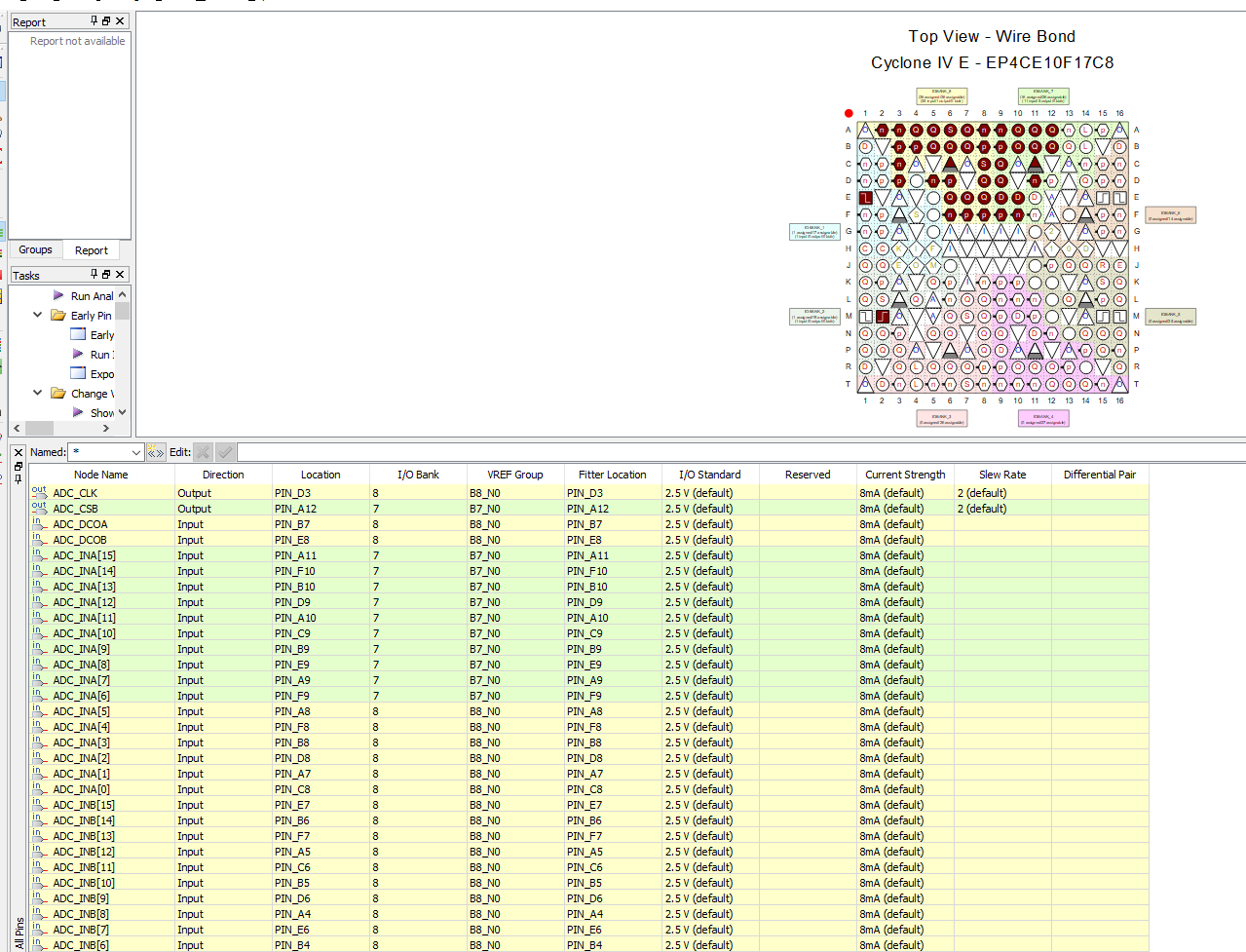This screenshot has width=1246, height=952.
Task: Select the Expo task item in Tasks
Action: coord(93,373)
